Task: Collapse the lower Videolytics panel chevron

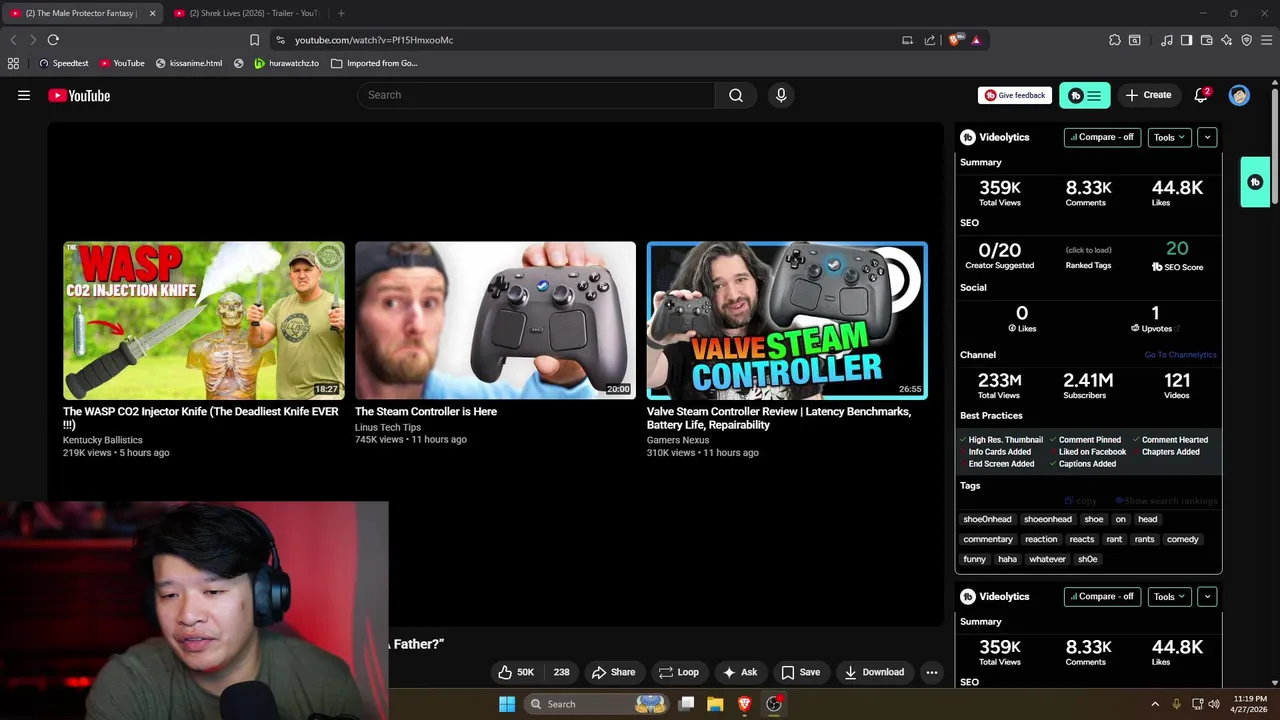Action: (1207, 596)
